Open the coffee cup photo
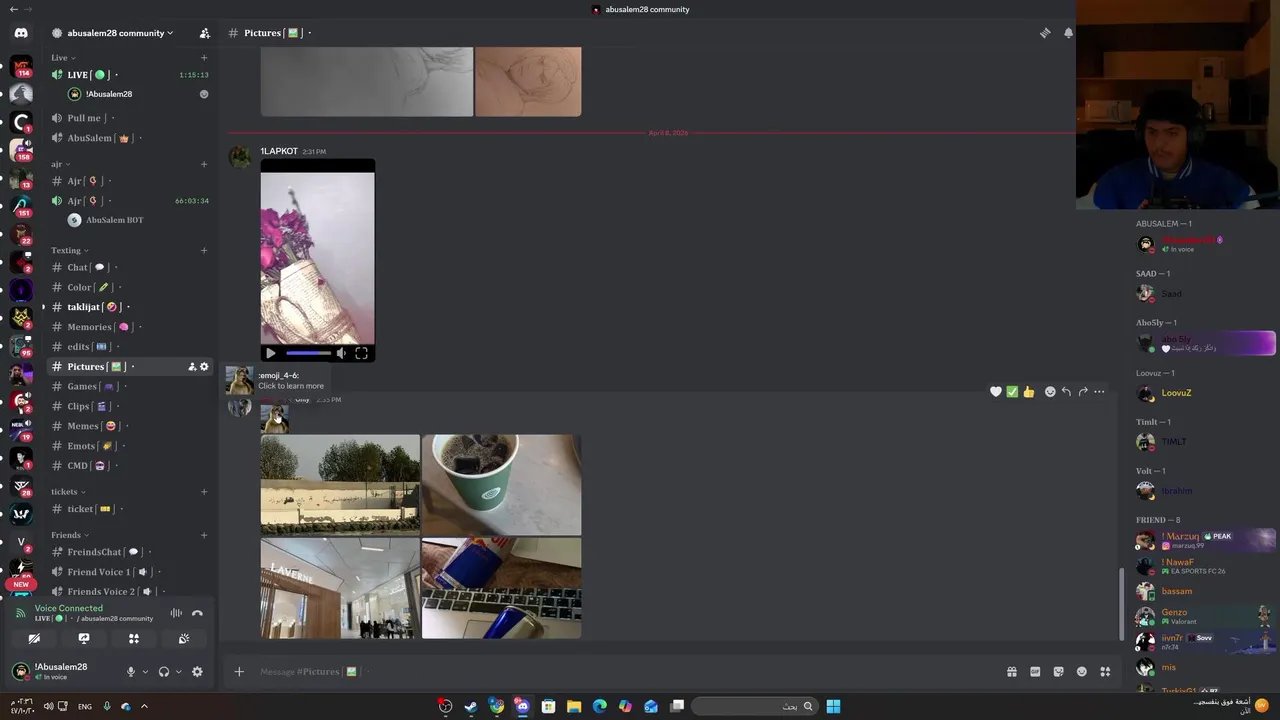The image size is (1280, 720). click(x=501, y=485)
